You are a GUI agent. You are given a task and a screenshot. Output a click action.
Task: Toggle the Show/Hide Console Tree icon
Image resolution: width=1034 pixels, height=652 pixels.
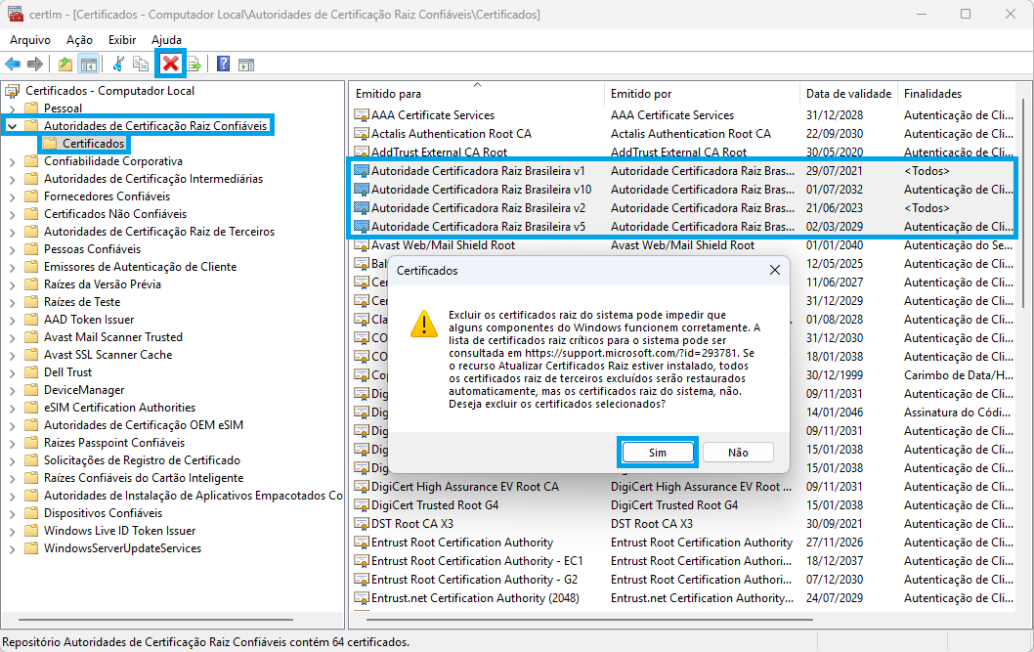point(89,64)
